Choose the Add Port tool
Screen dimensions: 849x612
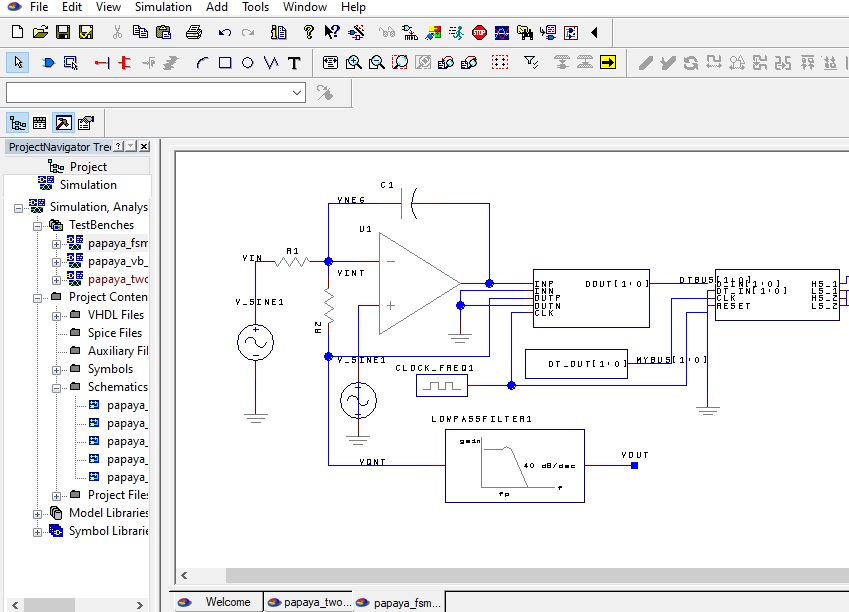pyautogui.click(x=48, y=63)
